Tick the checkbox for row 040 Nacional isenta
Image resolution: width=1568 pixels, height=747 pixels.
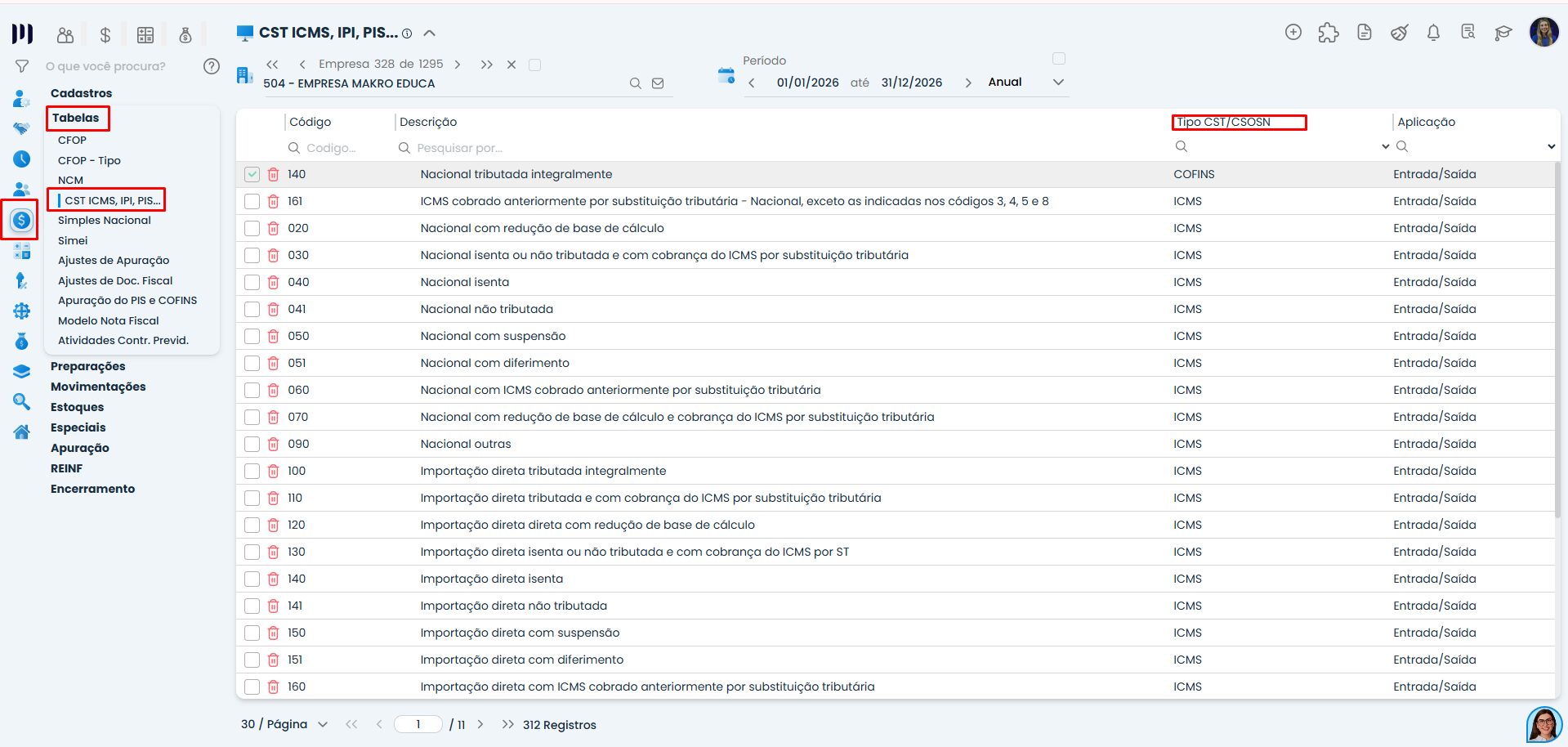(252, 282)
